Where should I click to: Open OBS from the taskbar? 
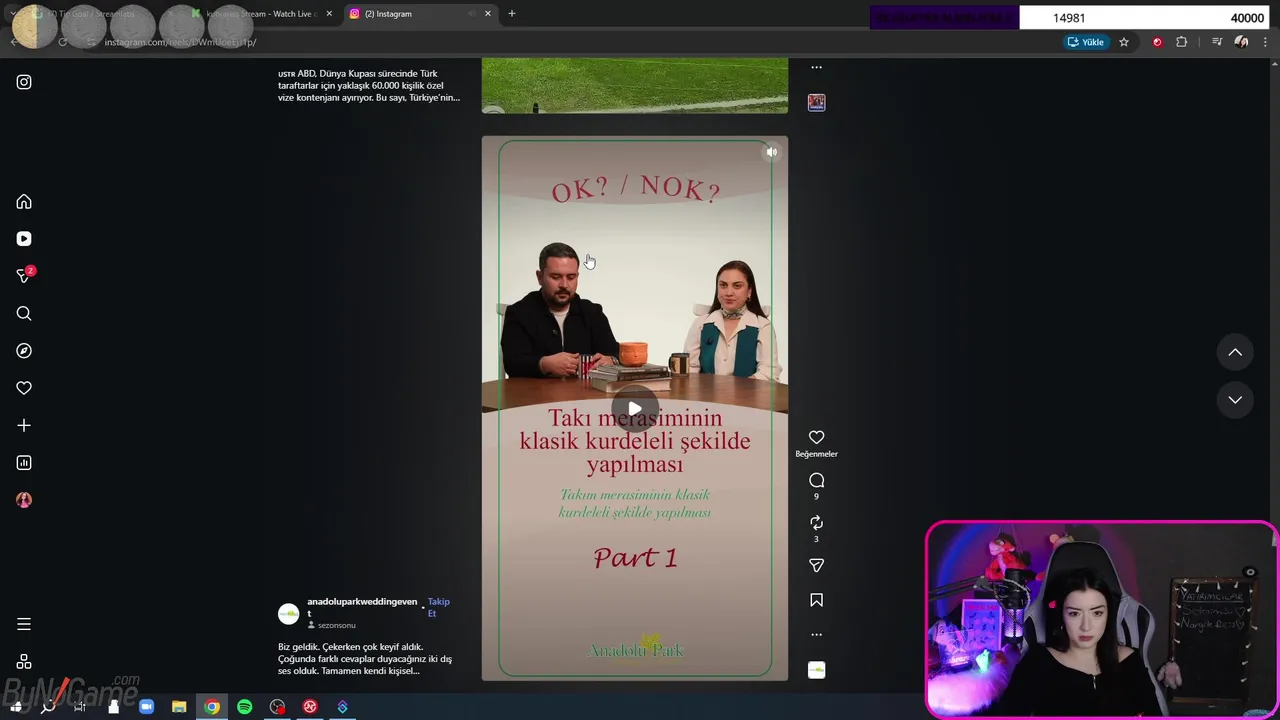click(x=278, y=707)
